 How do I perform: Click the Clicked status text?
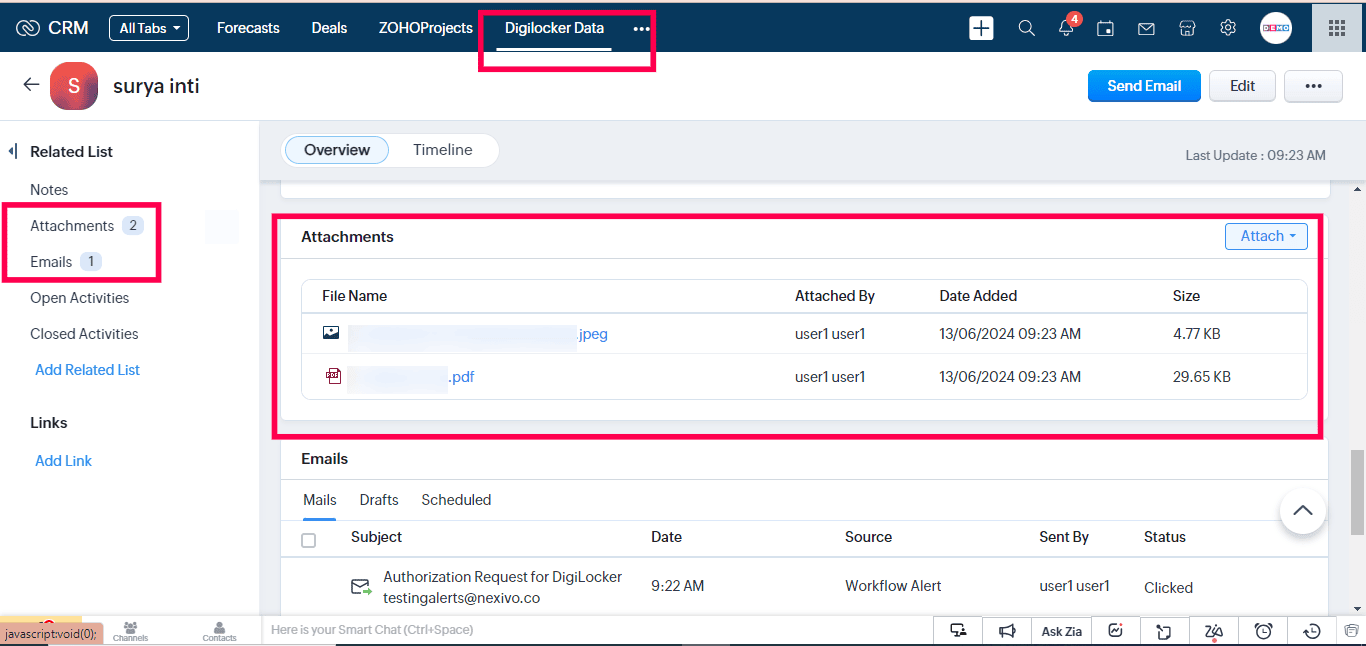tap(1169, 588)
